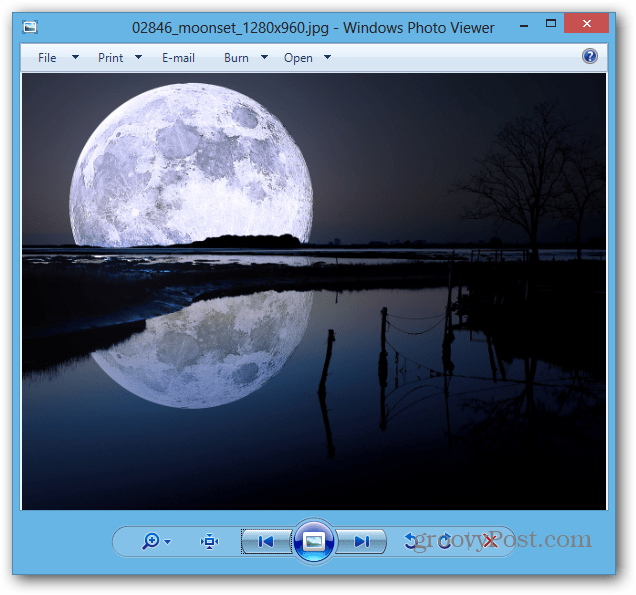Expand the Open dropdown arrow
This screenshot has height=595, width=636.
327,57
